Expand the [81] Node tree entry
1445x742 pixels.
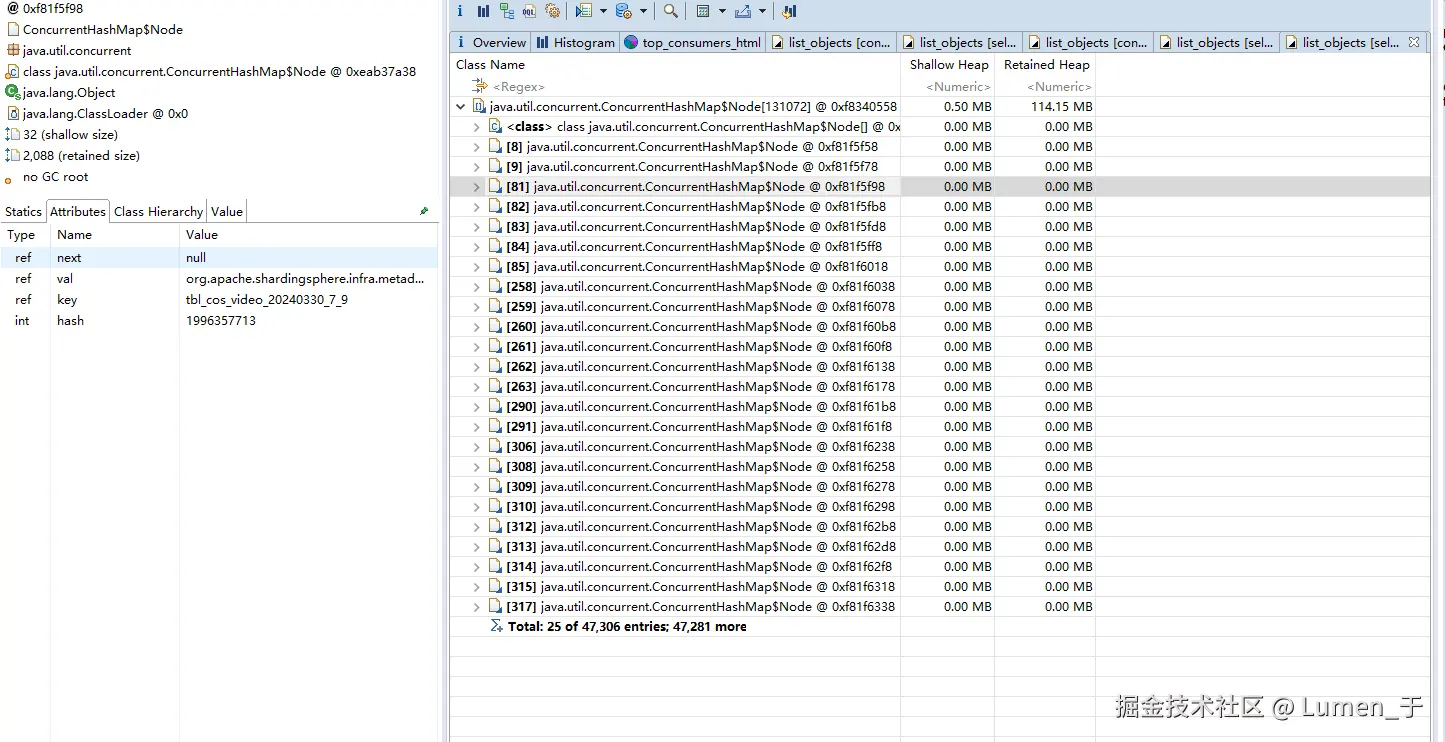pos(477,187)
